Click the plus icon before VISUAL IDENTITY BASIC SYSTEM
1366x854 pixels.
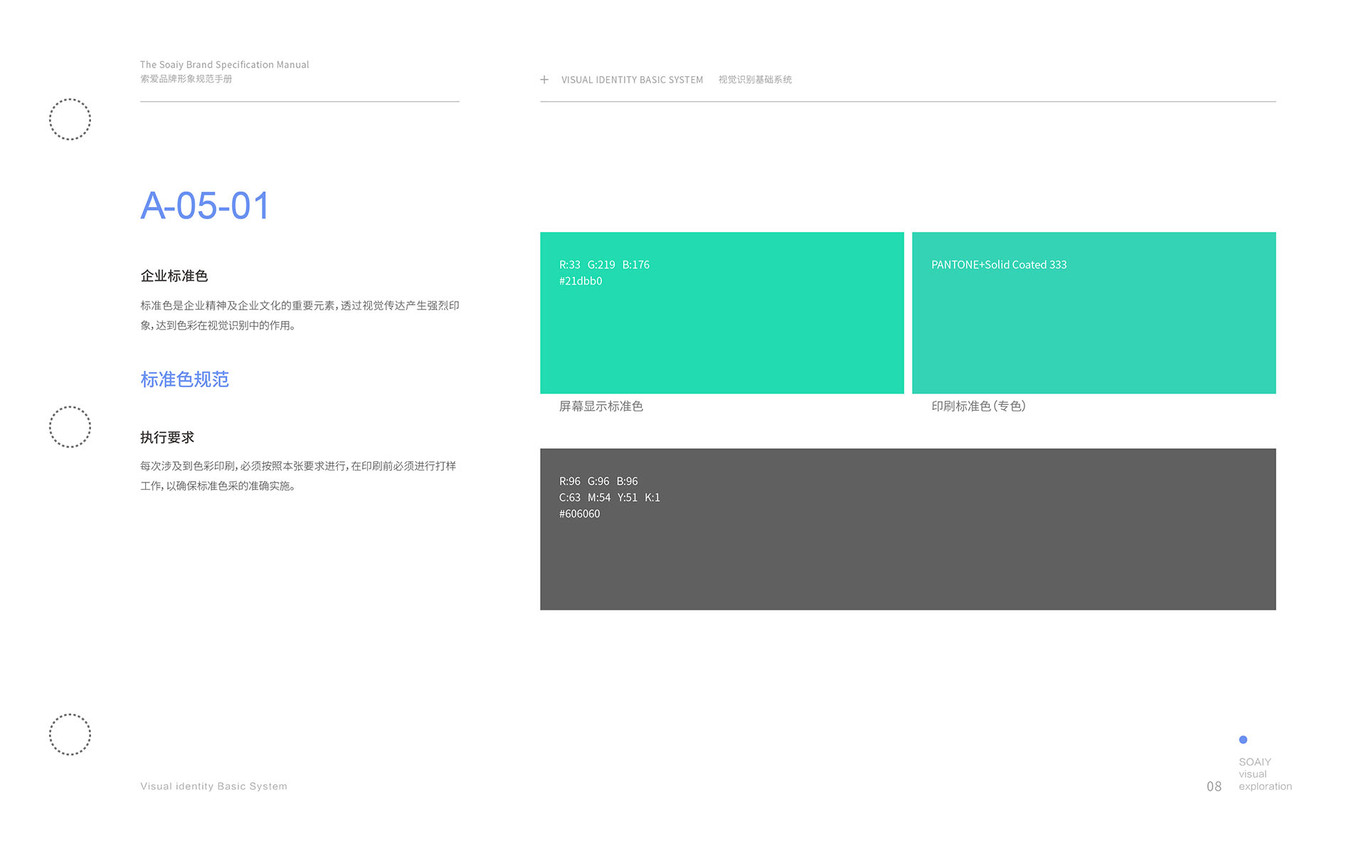tap(544, 79)
